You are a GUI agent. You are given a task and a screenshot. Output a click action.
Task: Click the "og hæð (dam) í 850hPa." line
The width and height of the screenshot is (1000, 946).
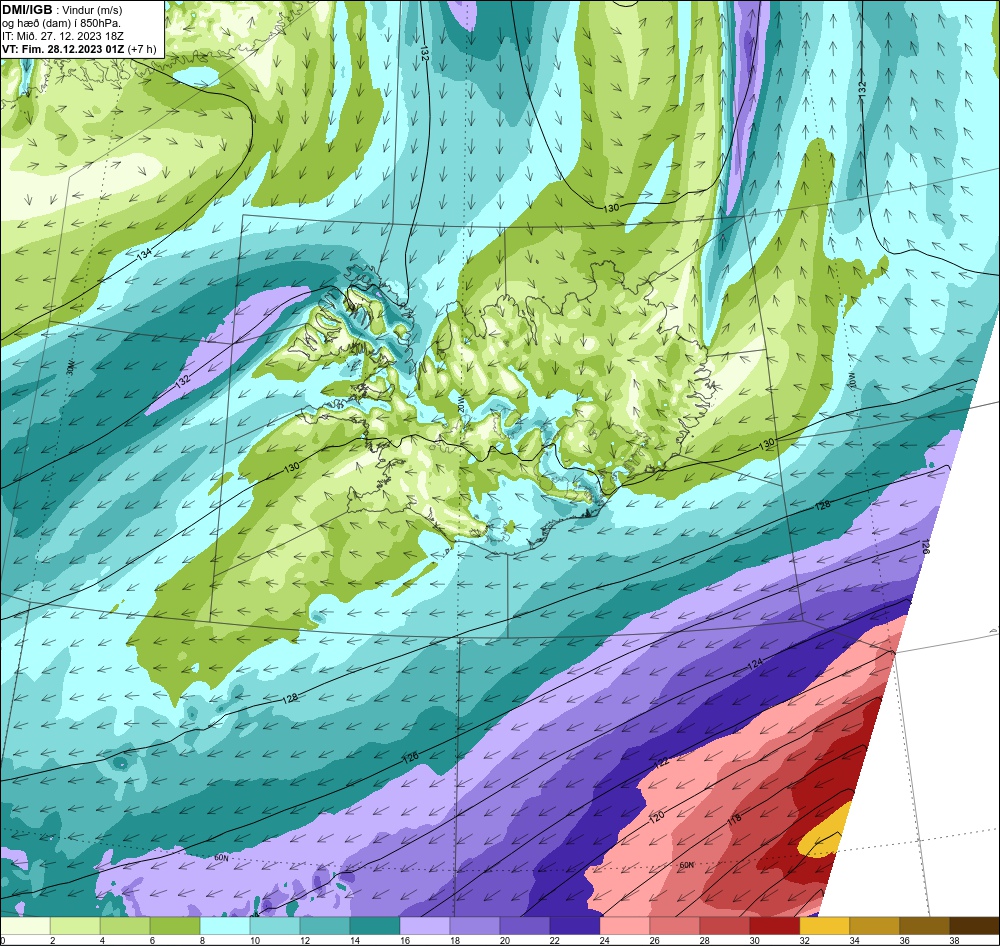[61, 23]
